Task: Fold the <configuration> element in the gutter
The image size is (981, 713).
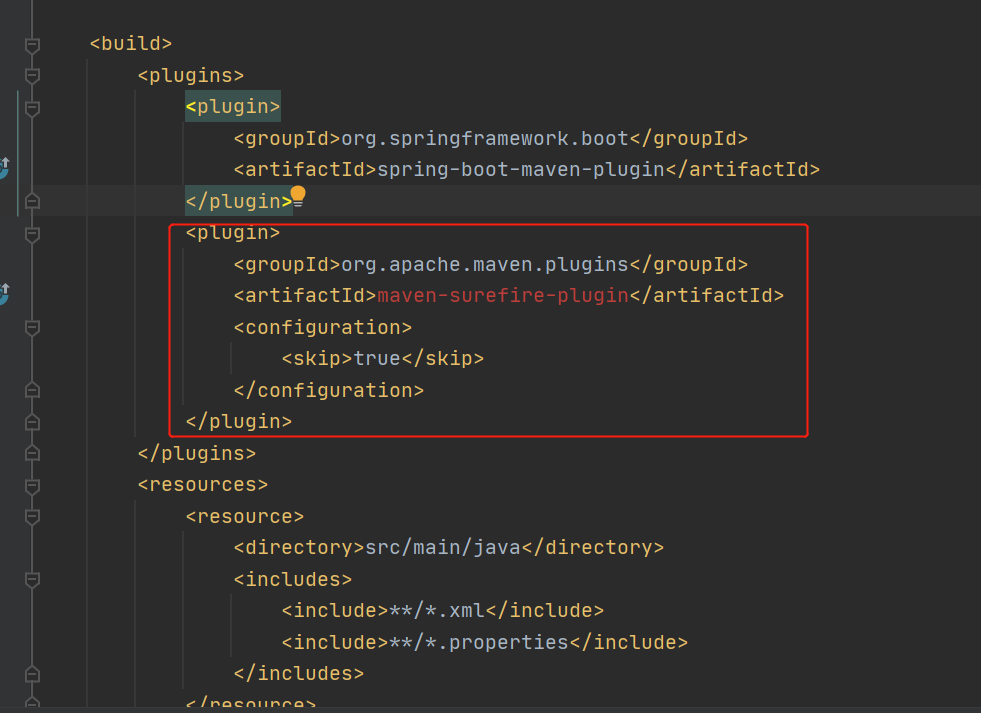Action: (31, 327)
